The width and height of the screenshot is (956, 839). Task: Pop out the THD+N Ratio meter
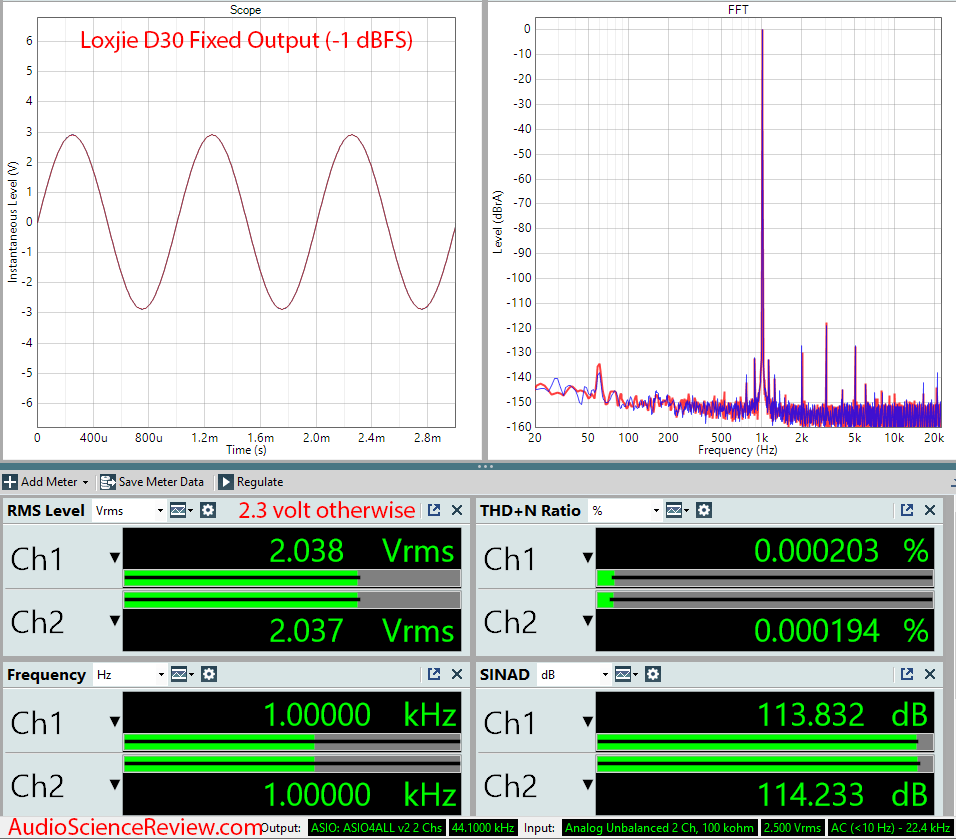[907, 510]
